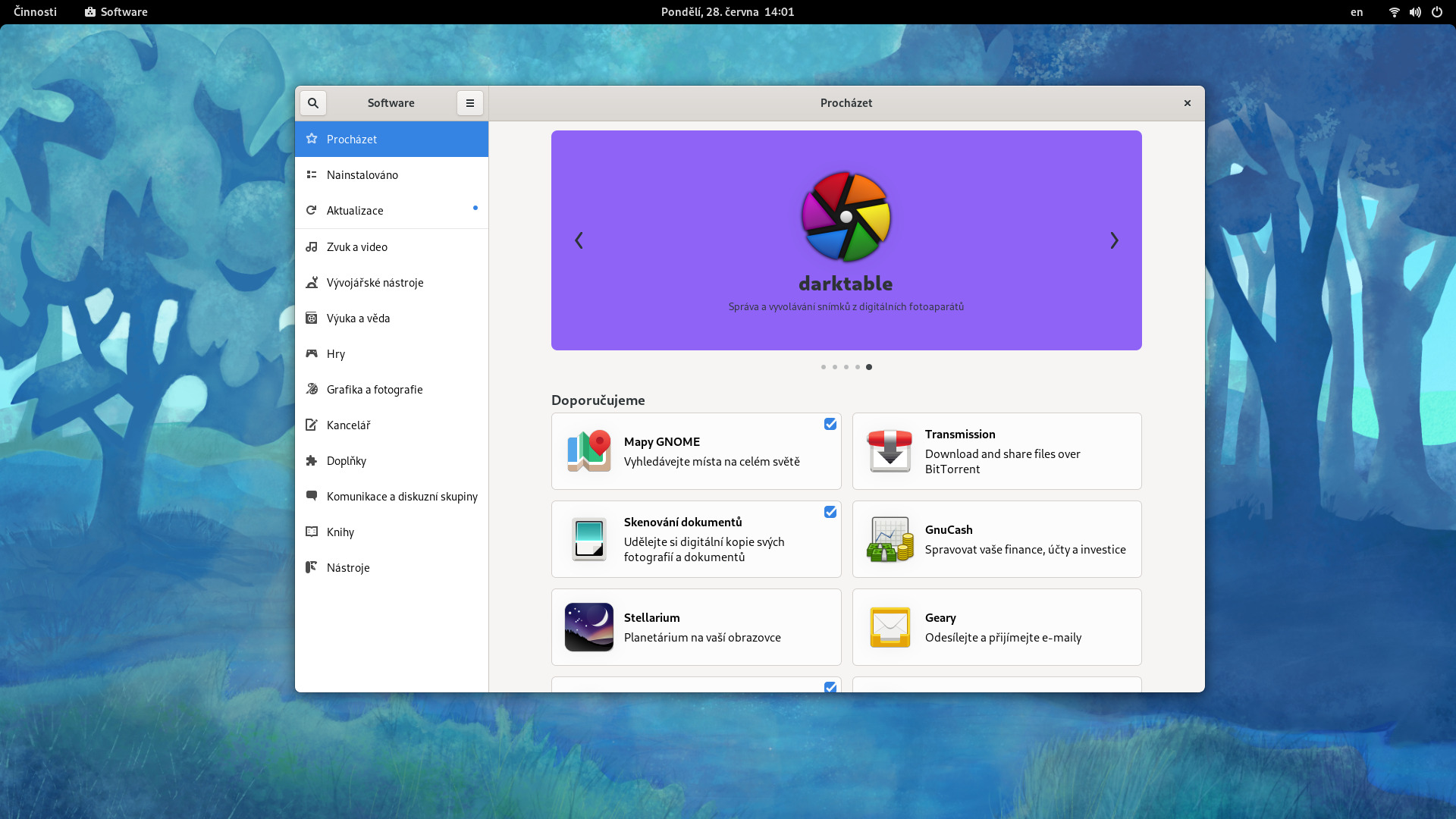Click the last carousel page dot
The image size is (1456, 819).
[x=869, y=367]
